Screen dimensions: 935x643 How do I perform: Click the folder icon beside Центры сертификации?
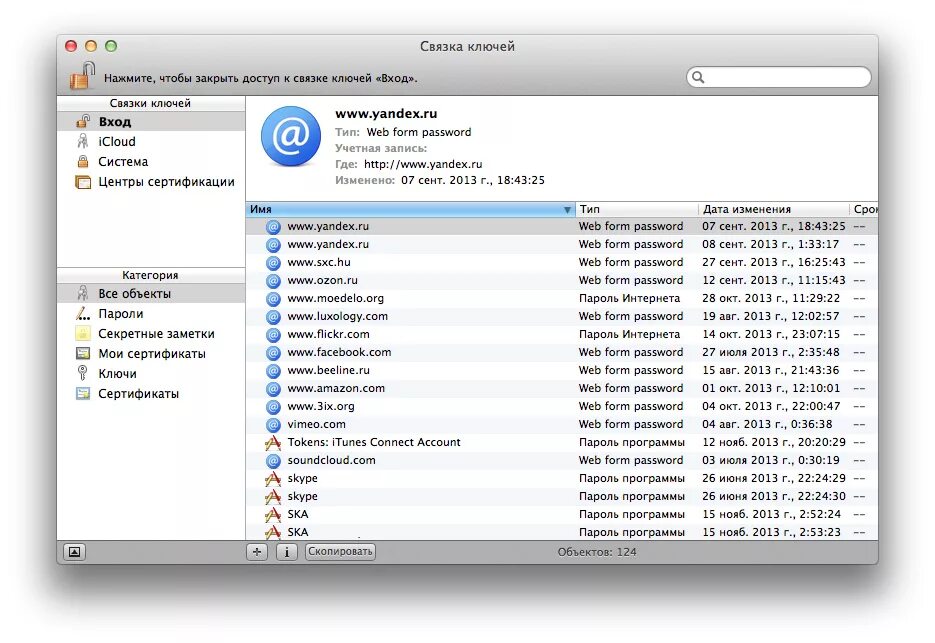click(x=83, y=182)
